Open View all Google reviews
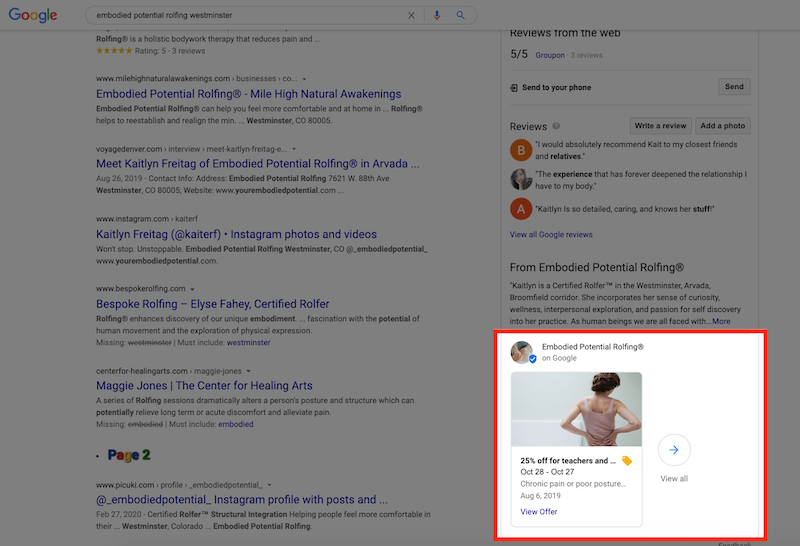Image resolution: width=800 pixels, height=546 pixels. point(551,235)
